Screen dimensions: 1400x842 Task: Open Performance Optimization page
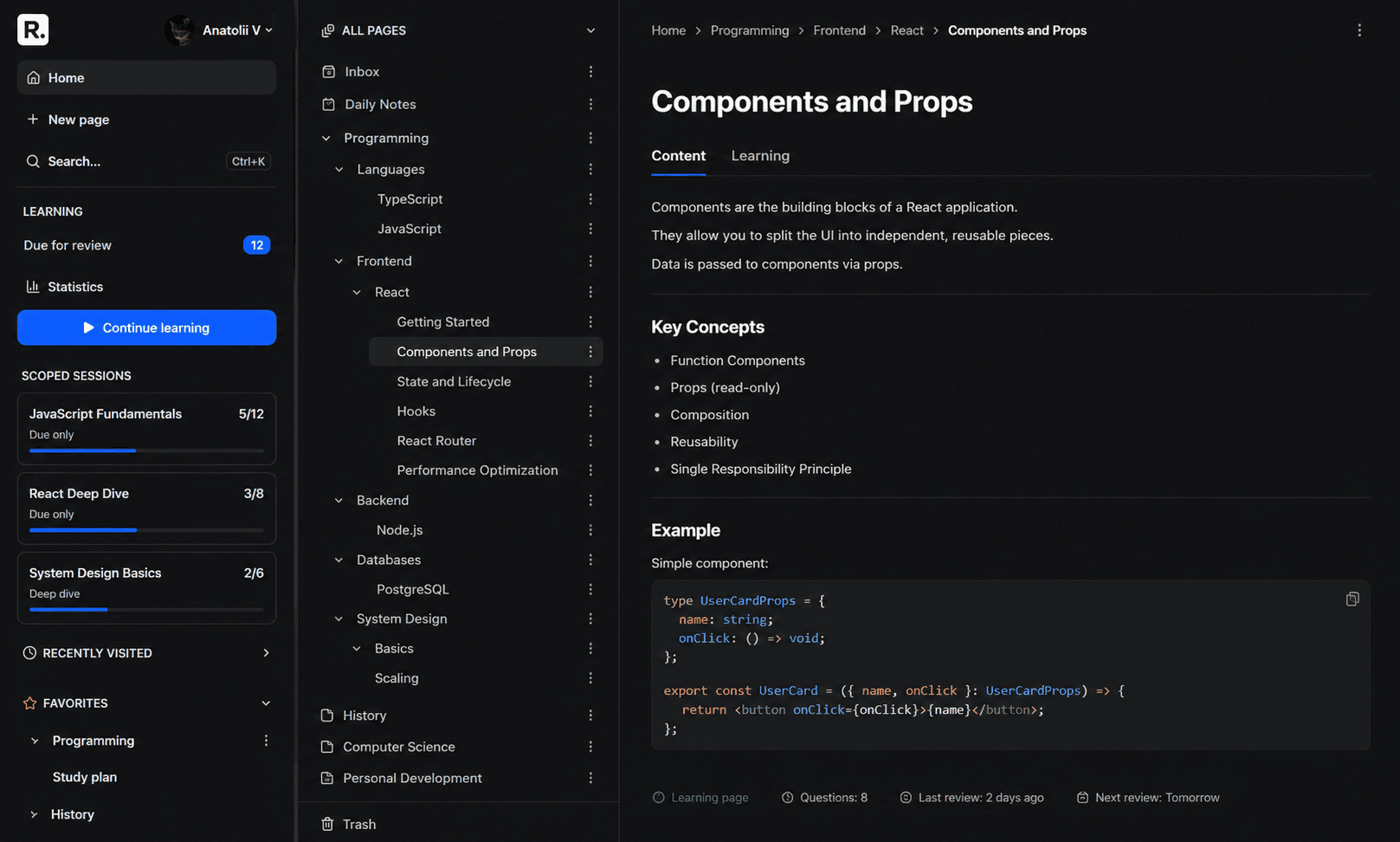(x=477, y=470)
